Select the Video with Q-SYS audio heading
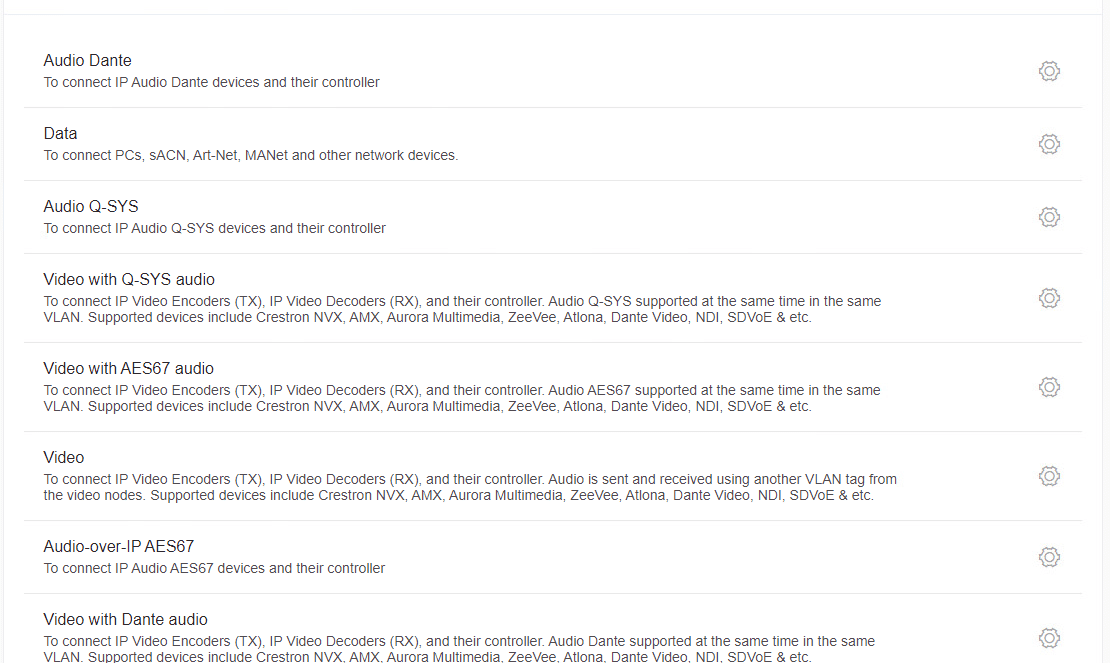Viewport: 1110px width, 663px height. pos(129,279)
